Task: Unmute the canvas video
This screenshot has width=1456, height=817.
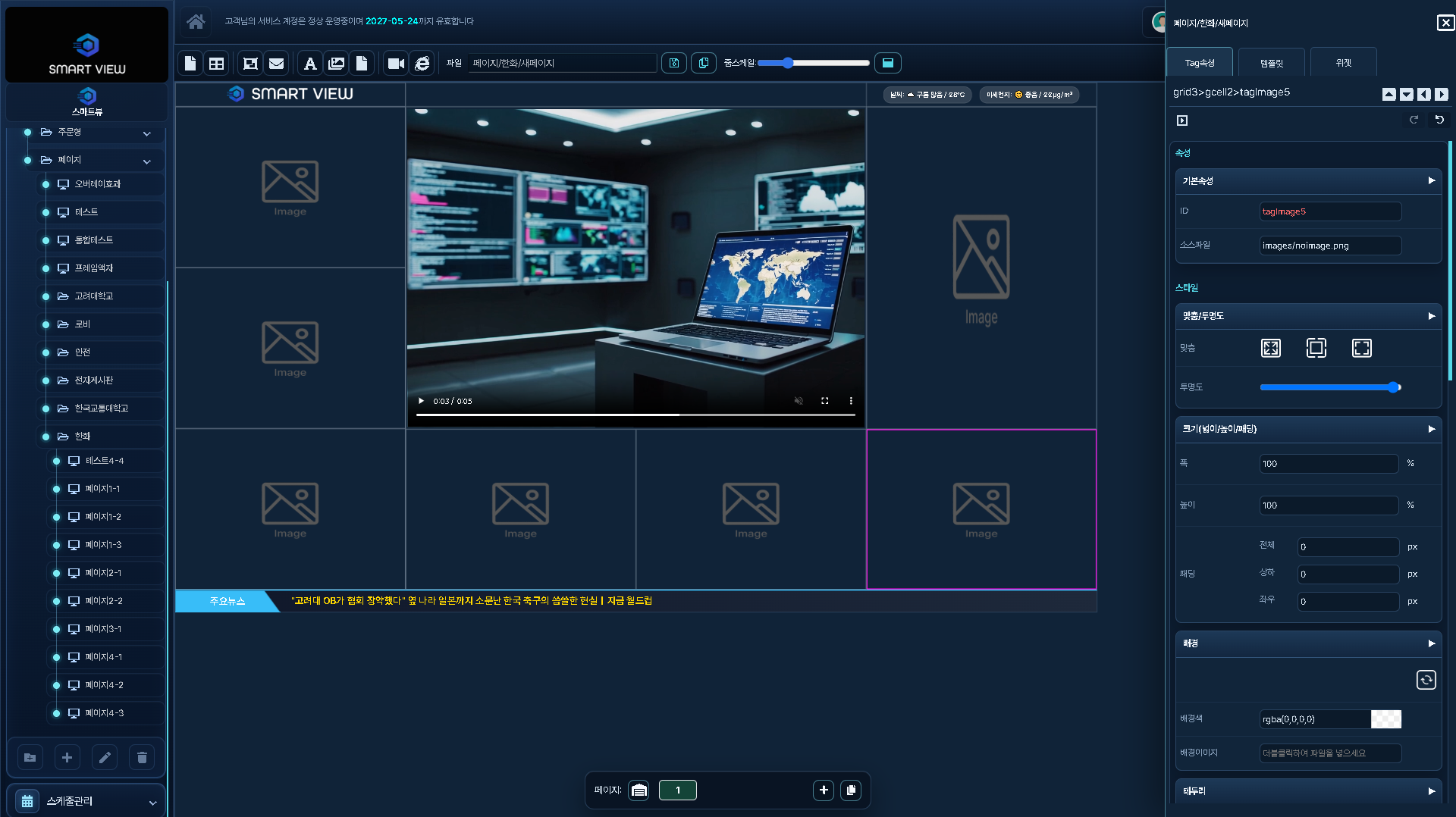Action: click(x=799, y=401)
